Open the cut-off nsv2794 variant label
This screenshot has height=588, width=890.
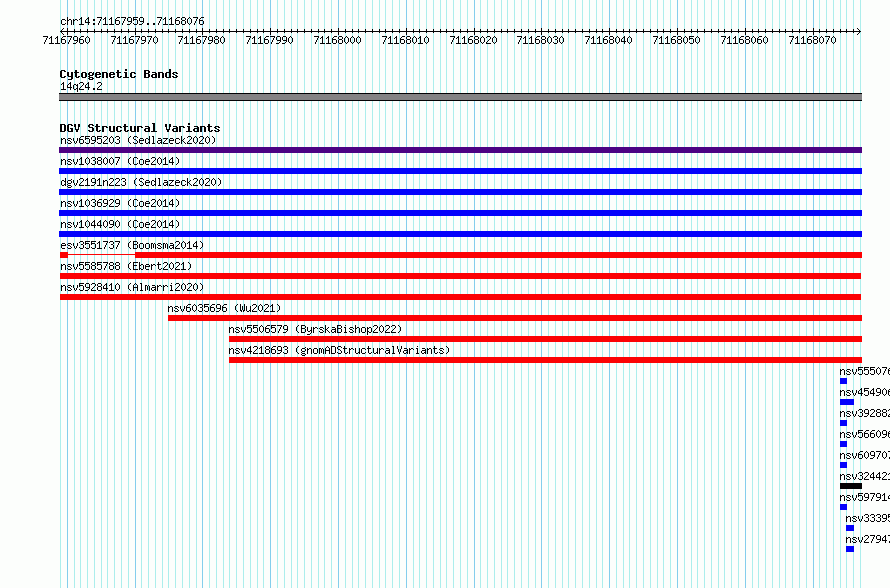point(867,539)
